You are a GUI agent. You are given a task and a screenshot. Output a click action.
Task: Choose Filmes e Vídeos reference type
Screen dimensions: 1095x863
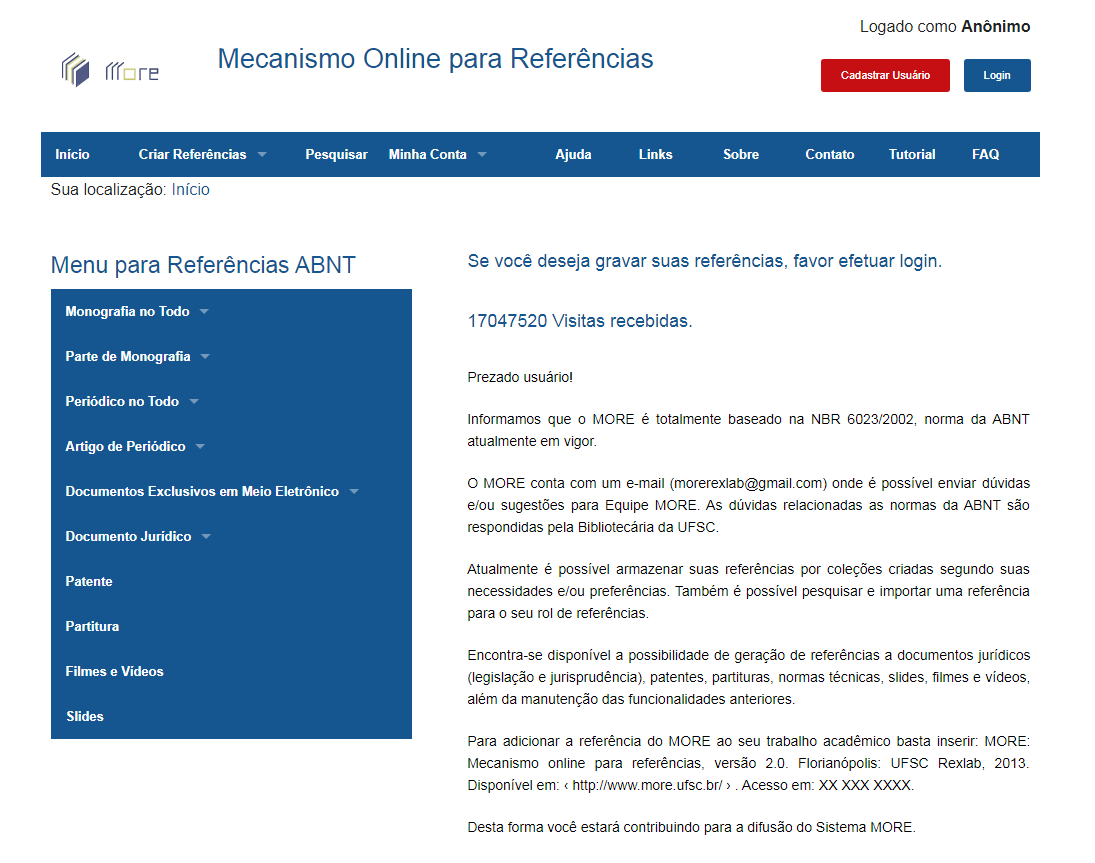click(x=114, y=672)
